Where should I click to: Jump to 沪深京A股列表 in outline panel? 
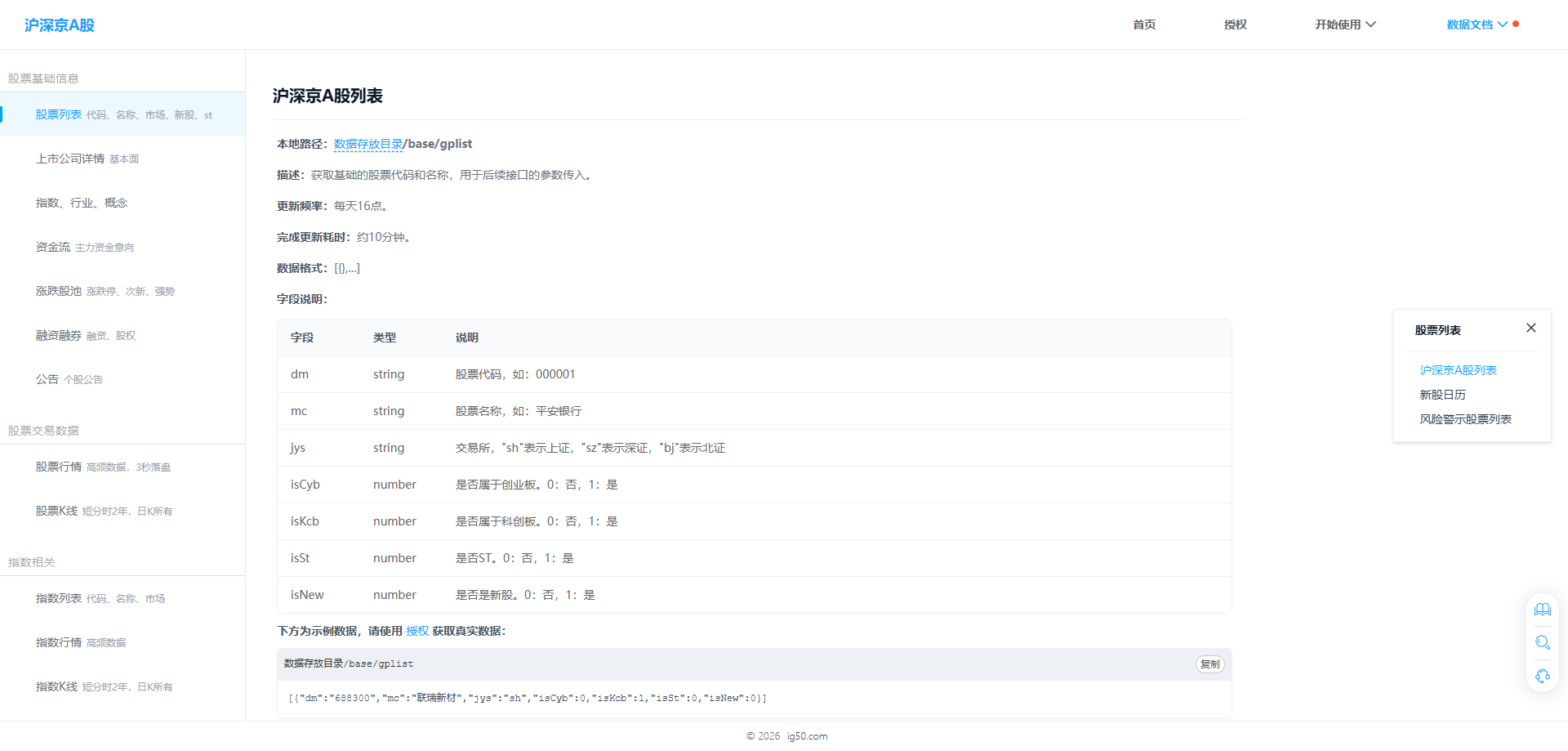pyautogui.click(x=1458, y=370)
